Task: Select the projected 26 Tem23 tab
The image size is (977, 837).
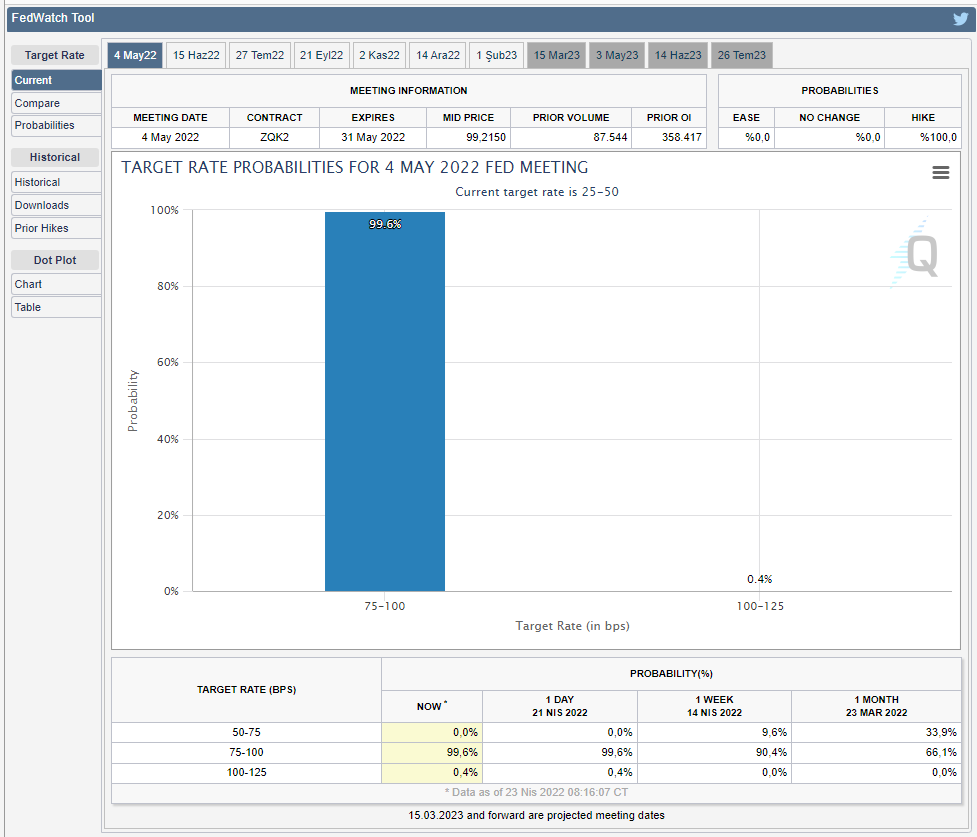Action: (x=740, y=56)
